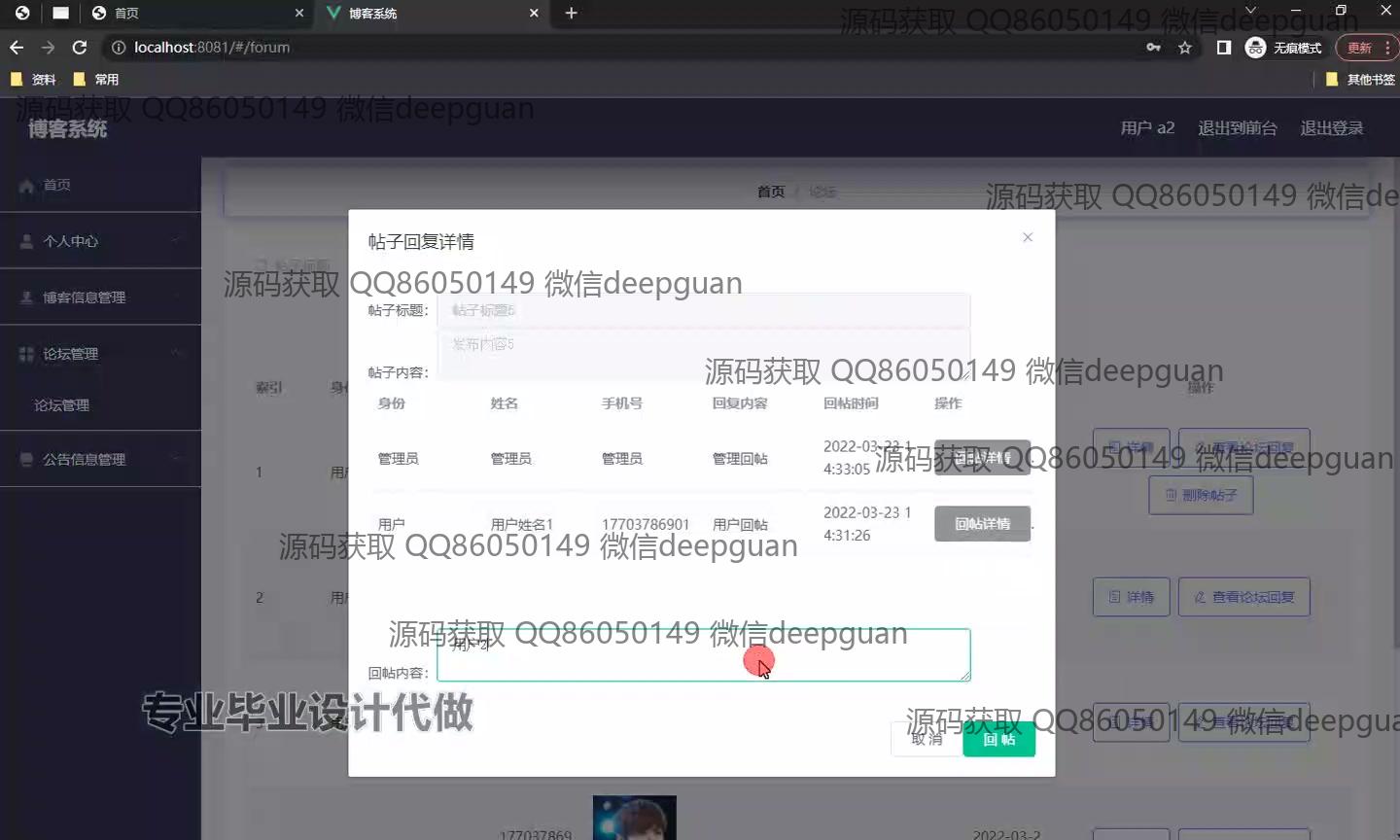Click the 用户 a2 label in header
This screenshot has height=840, width=1400.
coord(1147,128)
